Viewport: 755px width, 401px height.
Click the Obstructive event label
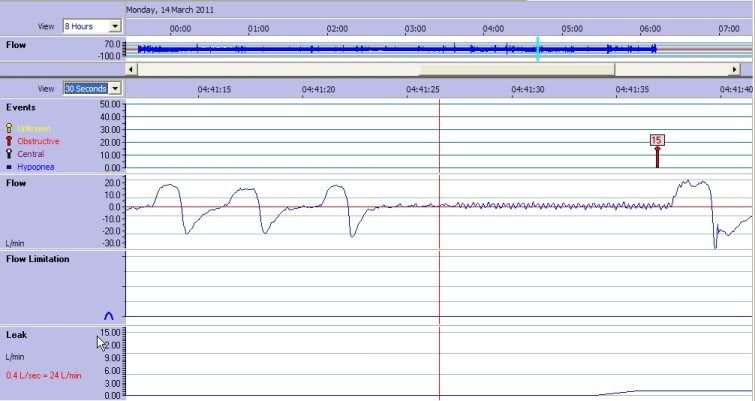[x=38, y=142]
